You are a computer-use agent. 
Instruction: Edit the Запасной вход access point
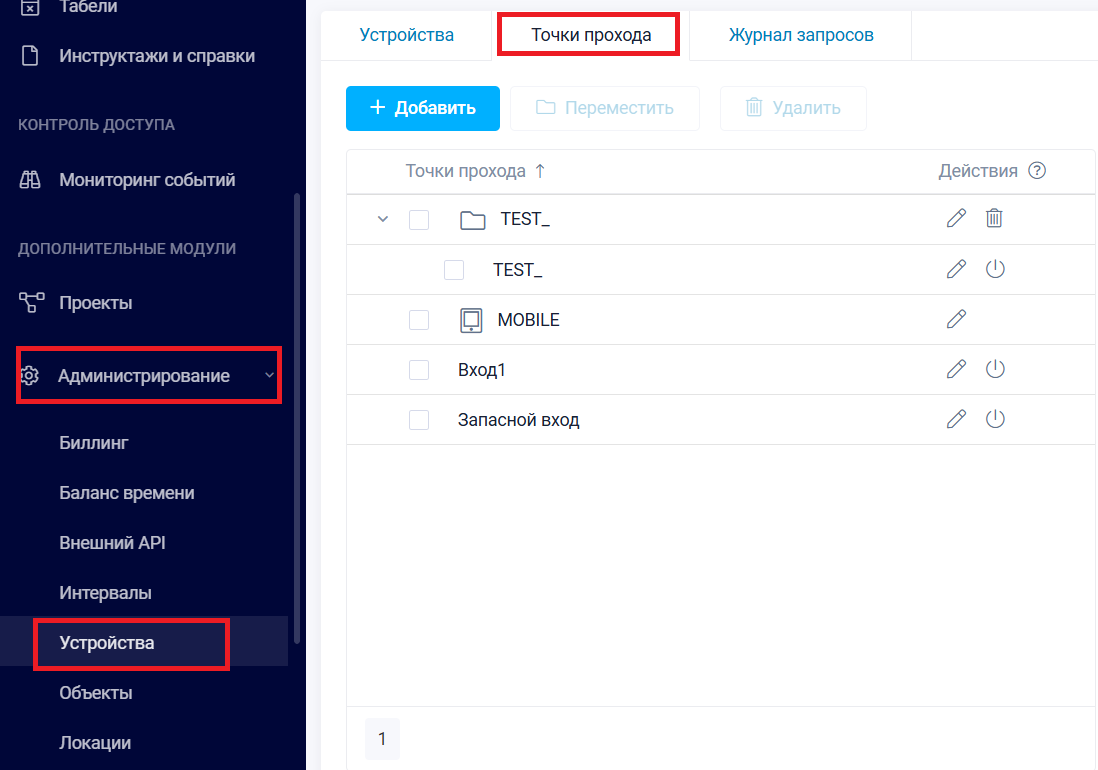(x=956, y=419)
